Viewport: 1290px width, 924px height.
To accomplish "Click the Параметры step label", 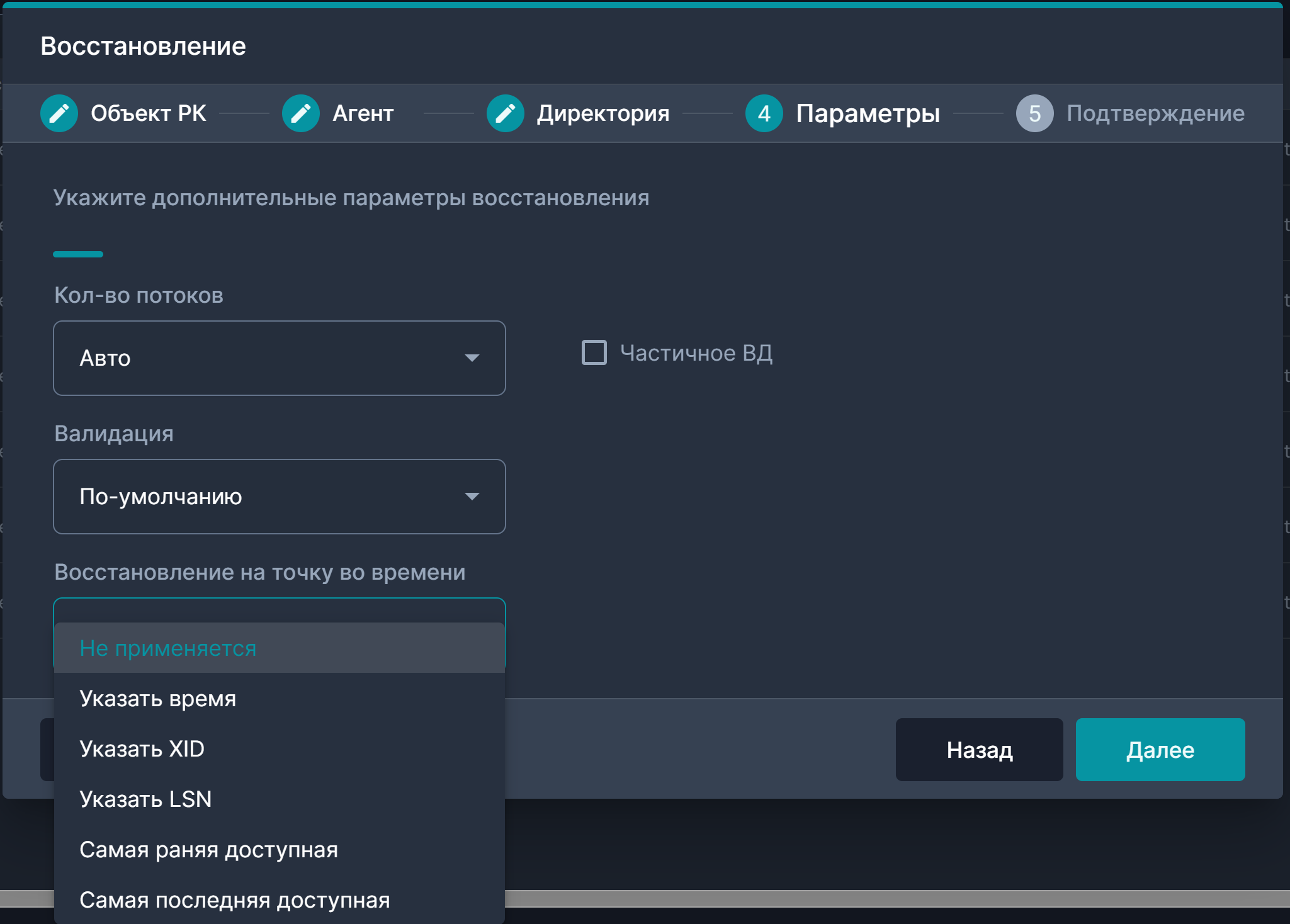I will pos(867,113).
